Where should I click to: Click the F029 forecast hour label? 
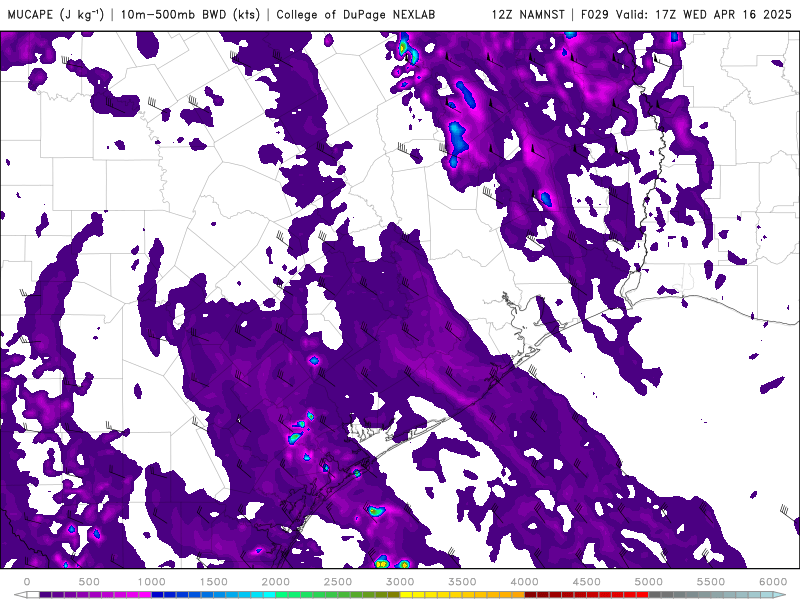click(x=595, y=14)
